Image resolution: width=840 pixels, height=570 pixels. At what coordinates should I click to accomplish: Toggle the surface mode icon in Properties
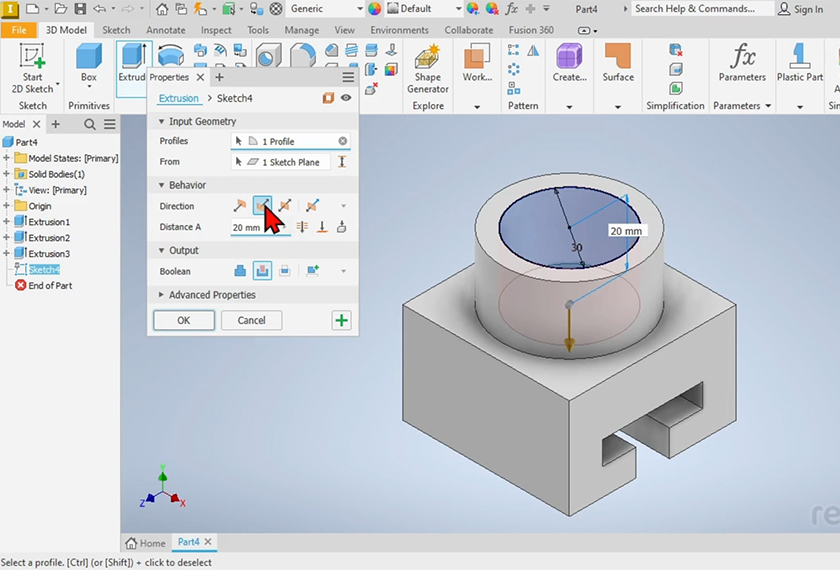click(328, 98)
